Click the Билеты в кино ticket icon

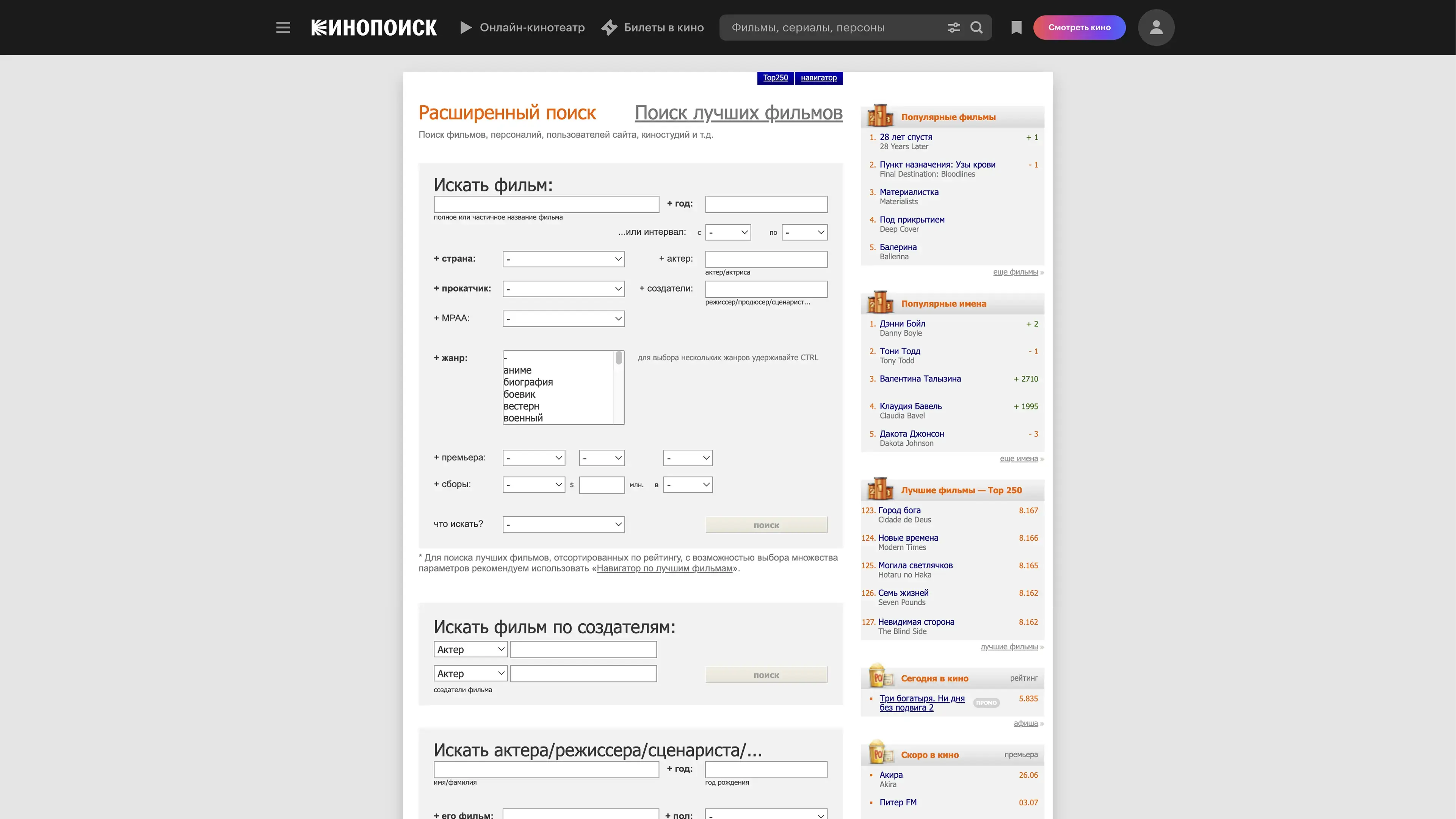pos(609,27)
